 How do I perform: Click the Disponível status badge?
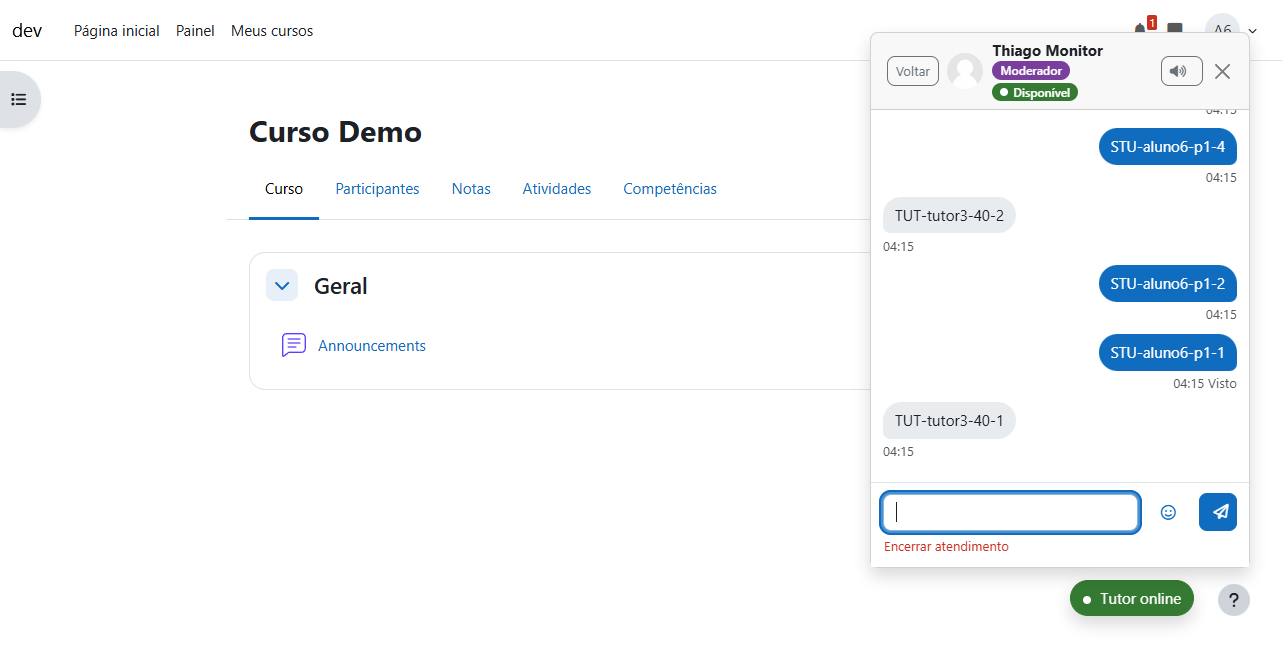[x=1035, y=92]
